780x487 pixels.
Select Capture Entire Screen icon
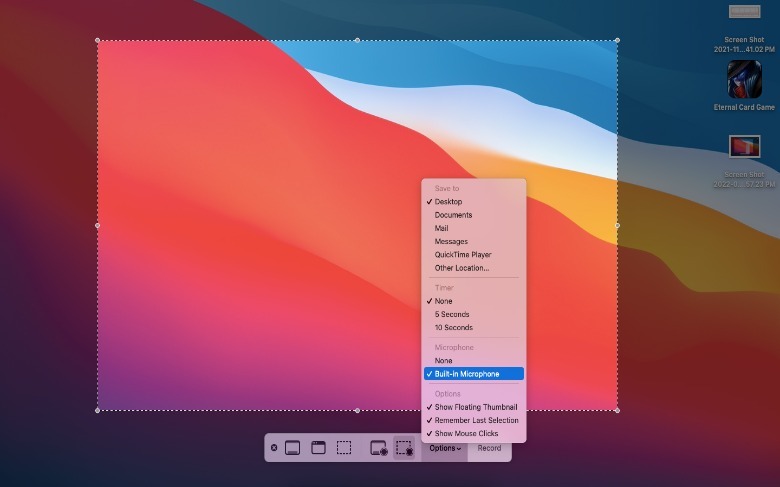tap(293, 448)
